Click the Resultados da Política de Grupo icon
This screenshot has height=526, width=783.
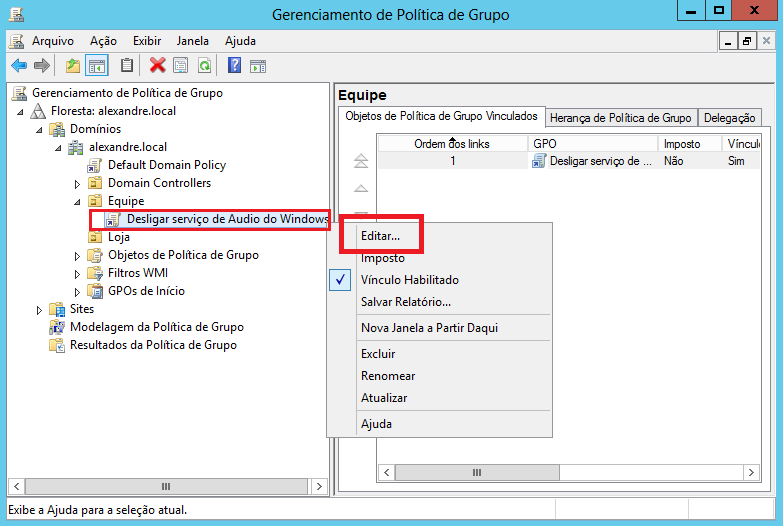pyautogui.click(x=57, y=345)
